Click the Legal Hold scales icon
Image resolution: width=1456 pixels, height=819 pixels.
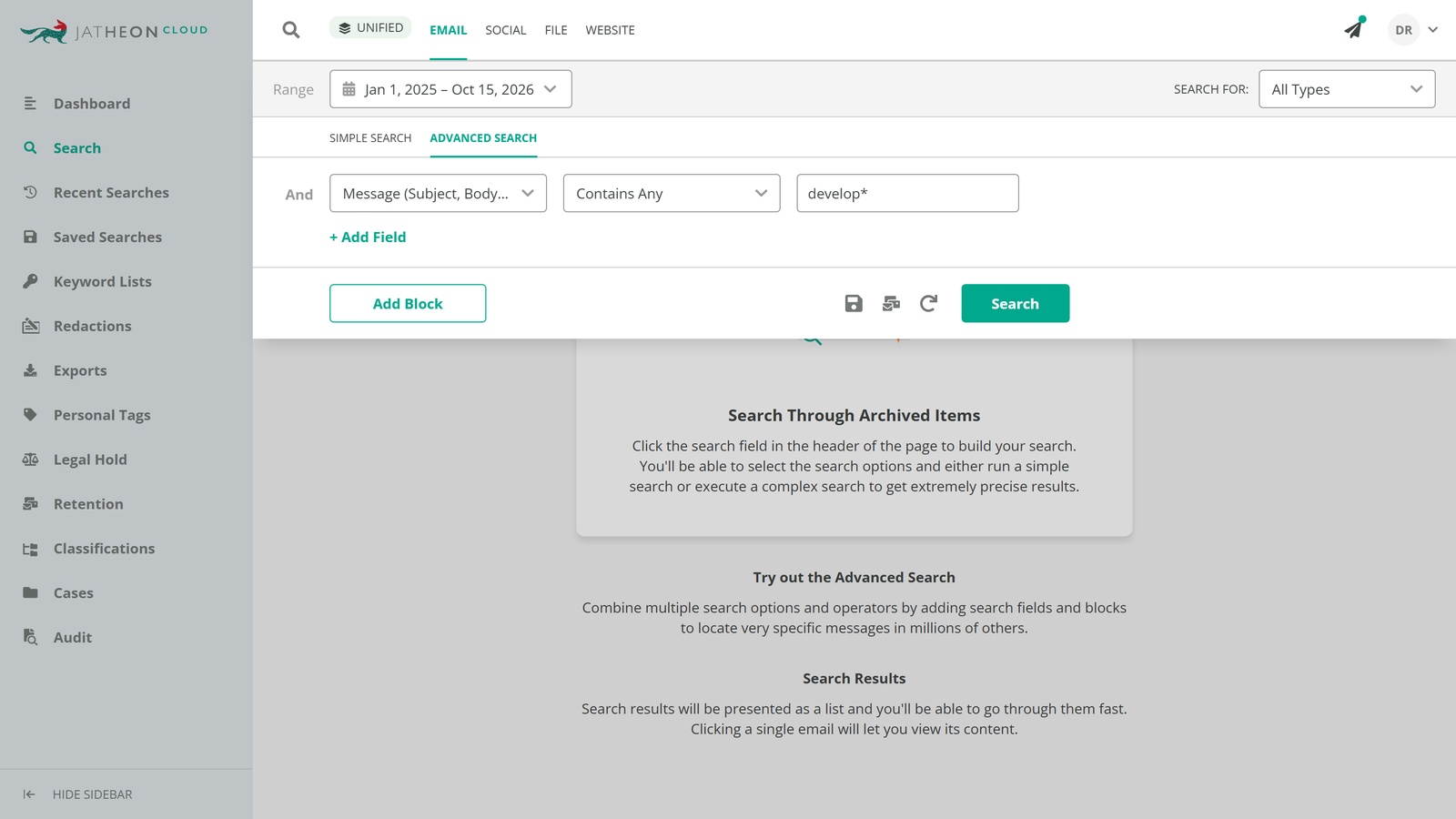coord(30,460)
